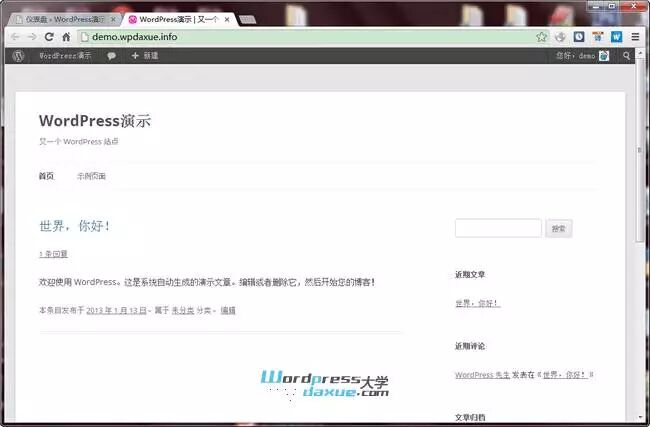
Task: Click the clock extension icon in toolbar
Action: coord(579,37)
